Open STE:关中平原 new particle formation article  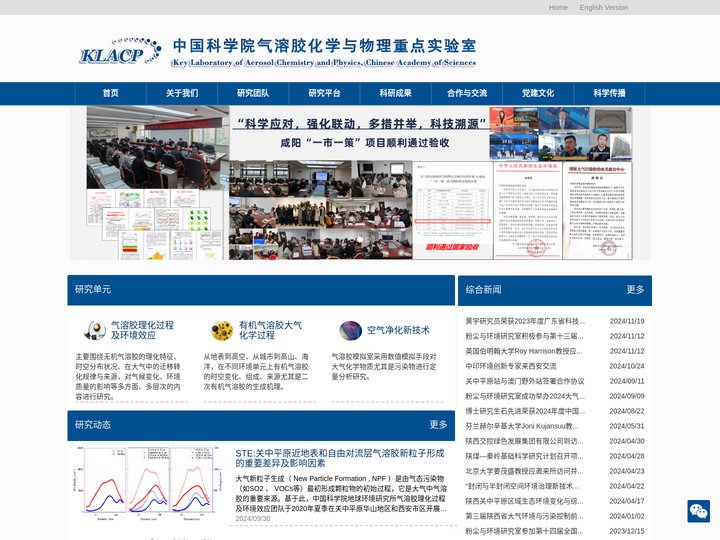tap(340, 458)
